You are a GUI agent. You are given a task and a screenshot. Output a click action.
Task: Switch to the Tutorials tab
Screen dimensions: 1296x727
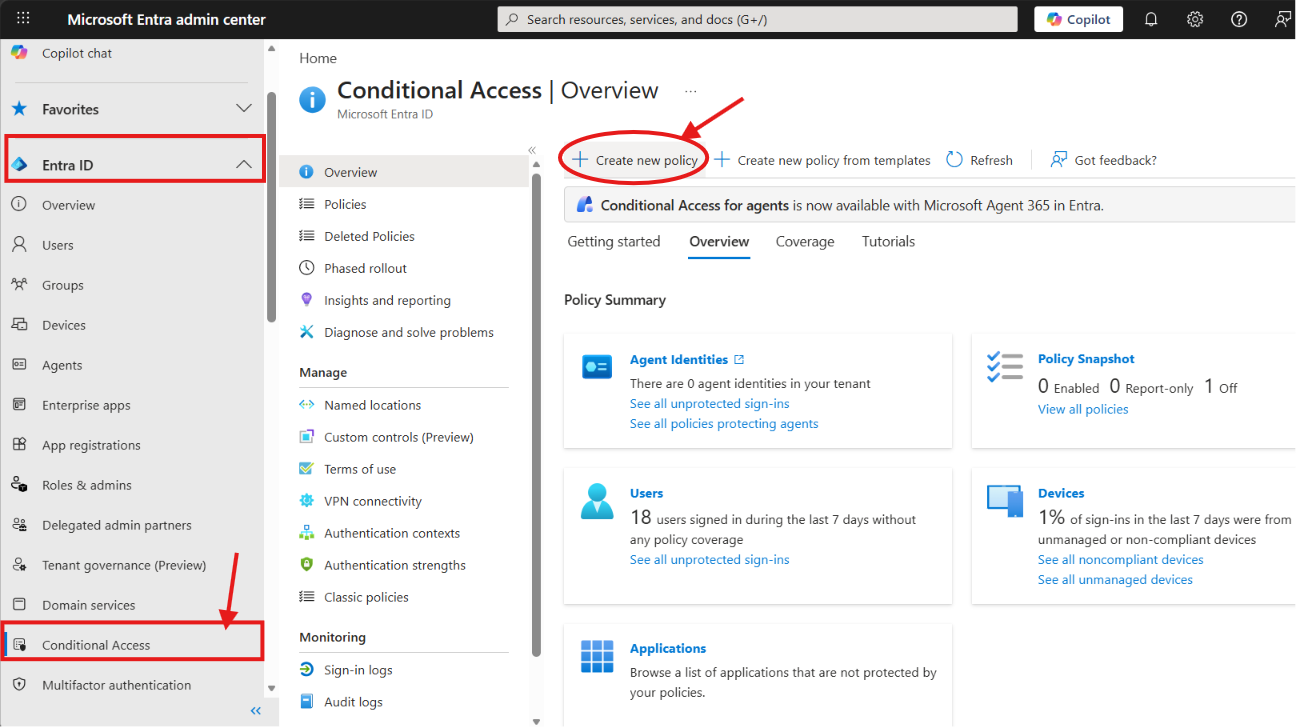pyautogui.click(x=889, y=241)
